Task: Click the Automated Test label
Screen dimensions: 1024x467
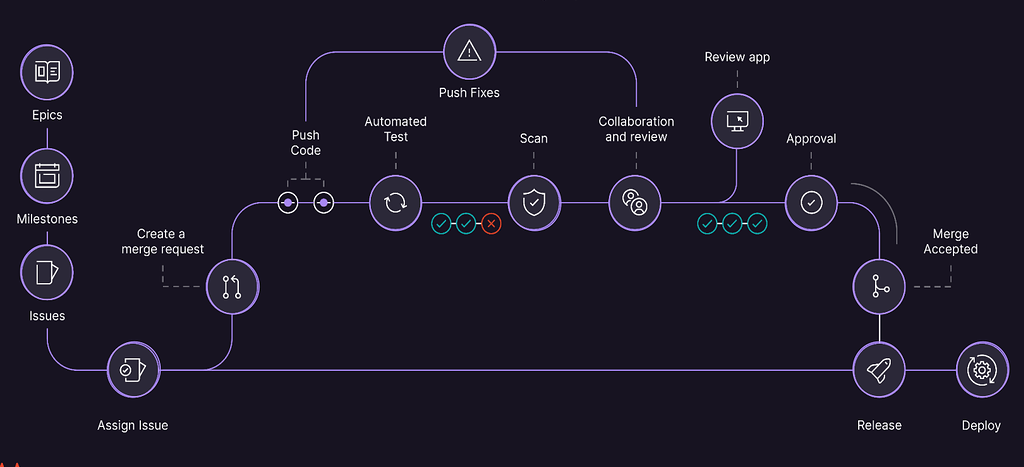Action: [x=396, y=129]
